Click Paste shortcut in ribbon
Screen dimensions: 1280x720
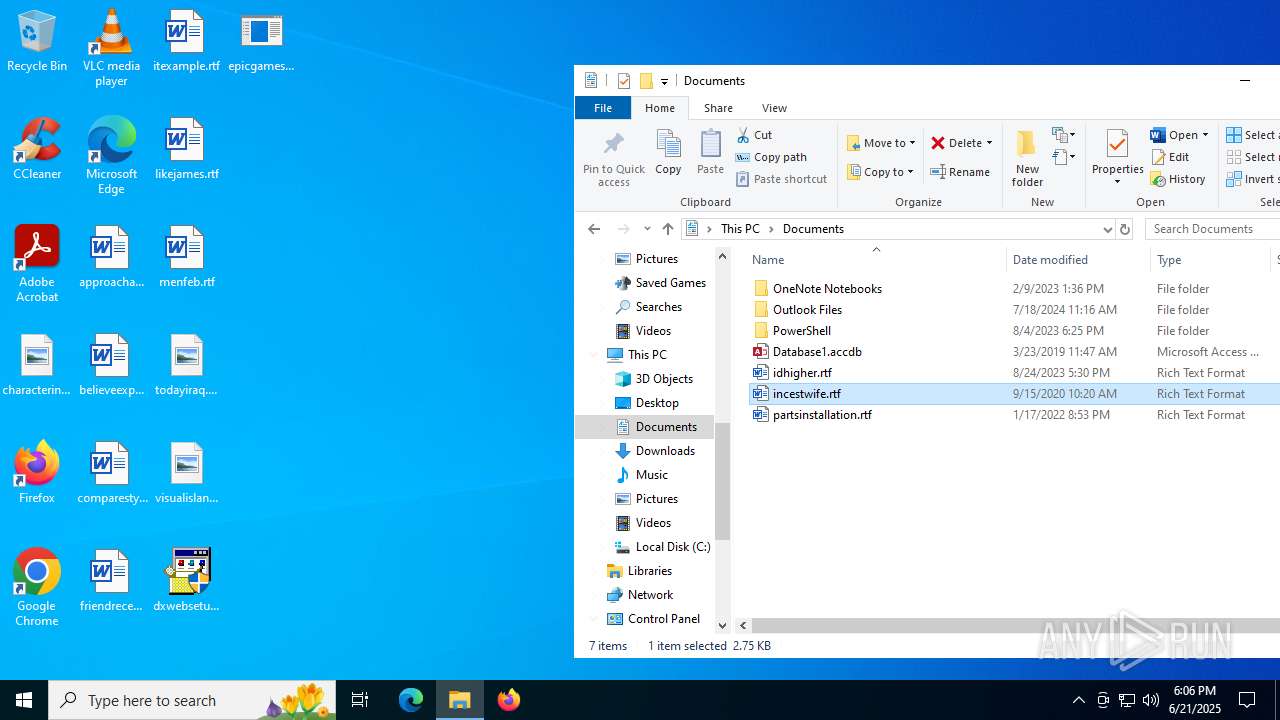(x=781, y=179)
